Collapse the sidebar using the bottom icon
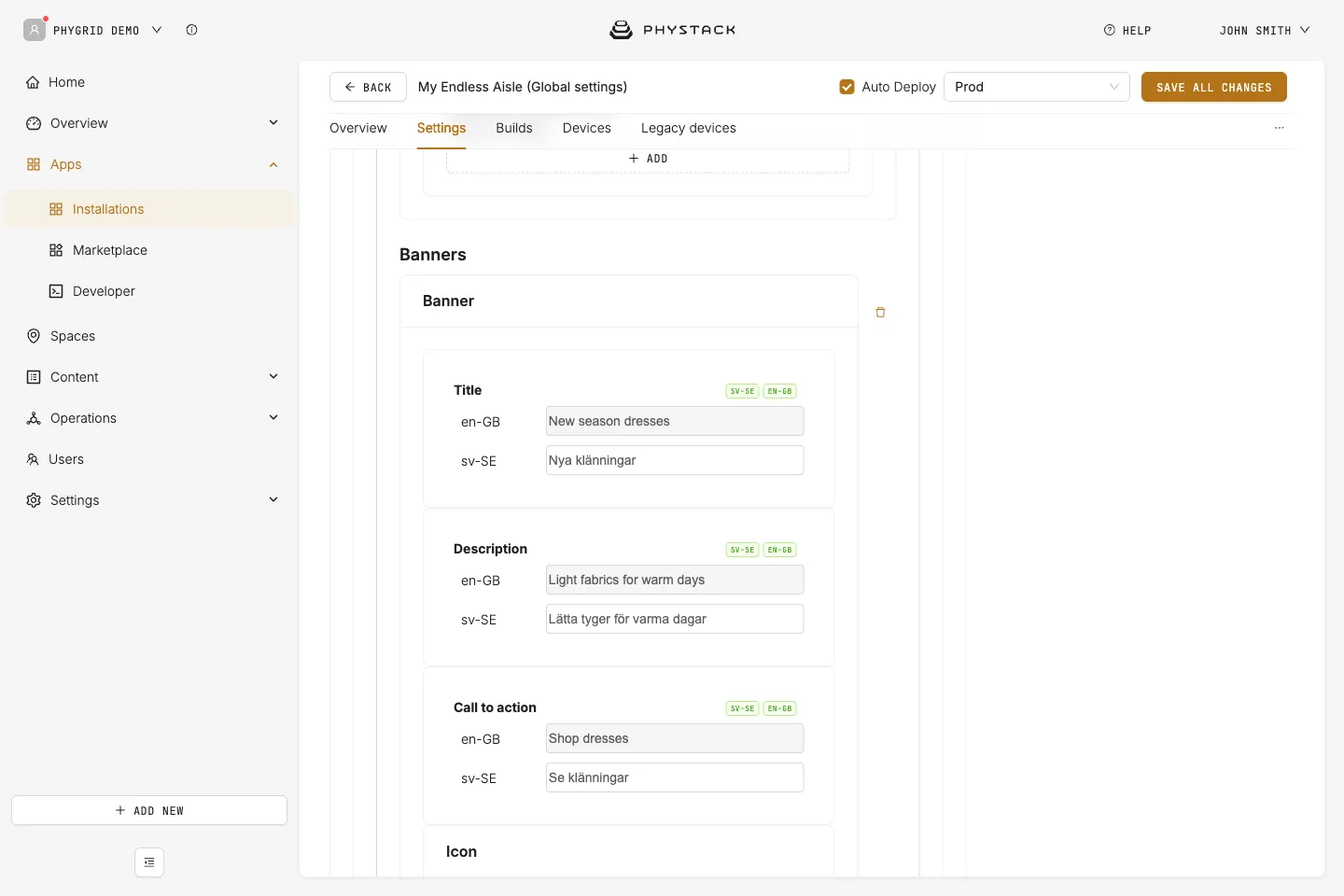 click(149, 862)
